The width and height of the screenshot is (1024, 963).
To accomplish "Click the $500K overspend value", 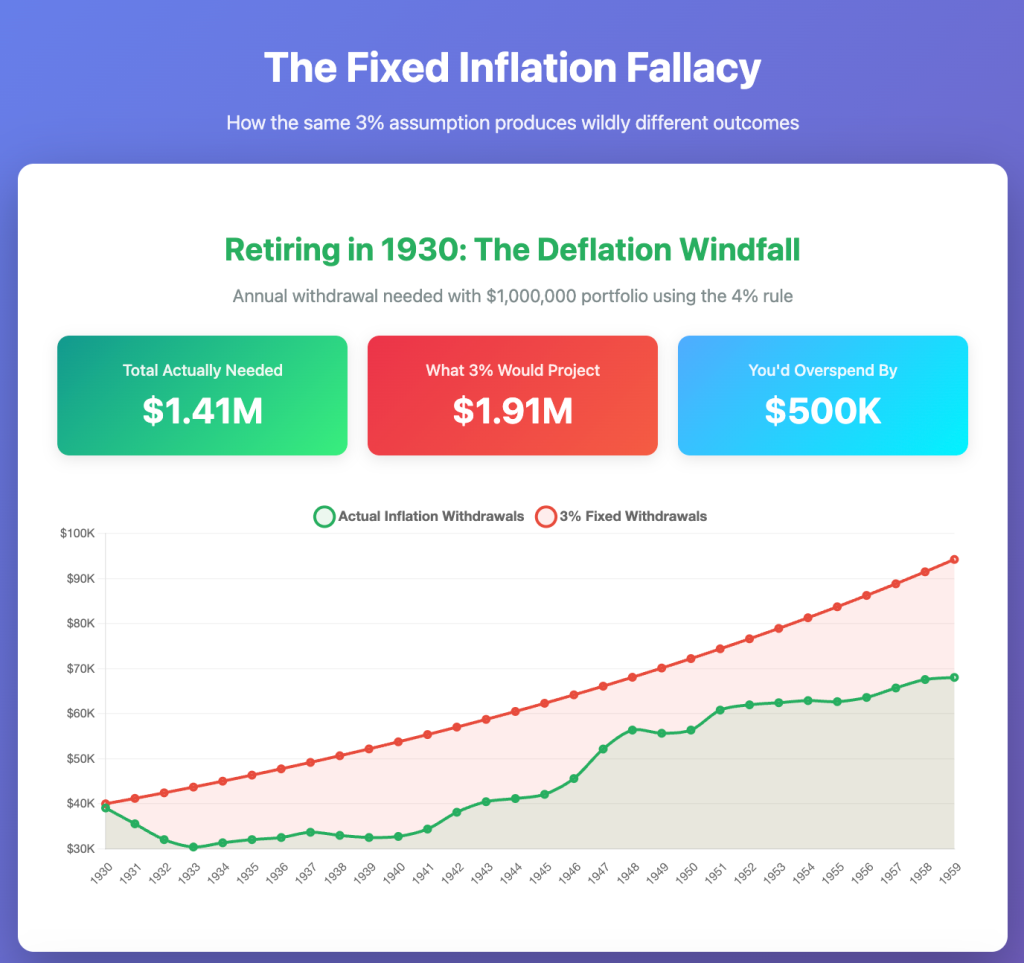I will pos(822,411).
